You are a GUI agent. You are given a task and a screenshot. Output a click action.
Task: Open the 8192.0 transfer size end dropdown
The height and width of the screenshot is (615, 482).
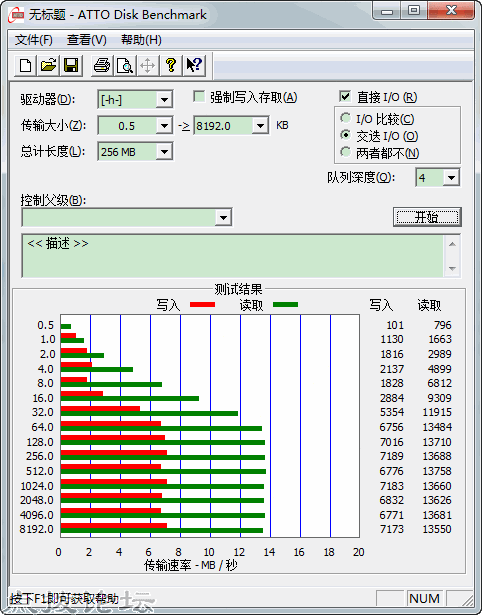pyautogui.click(x=260, y=126)
